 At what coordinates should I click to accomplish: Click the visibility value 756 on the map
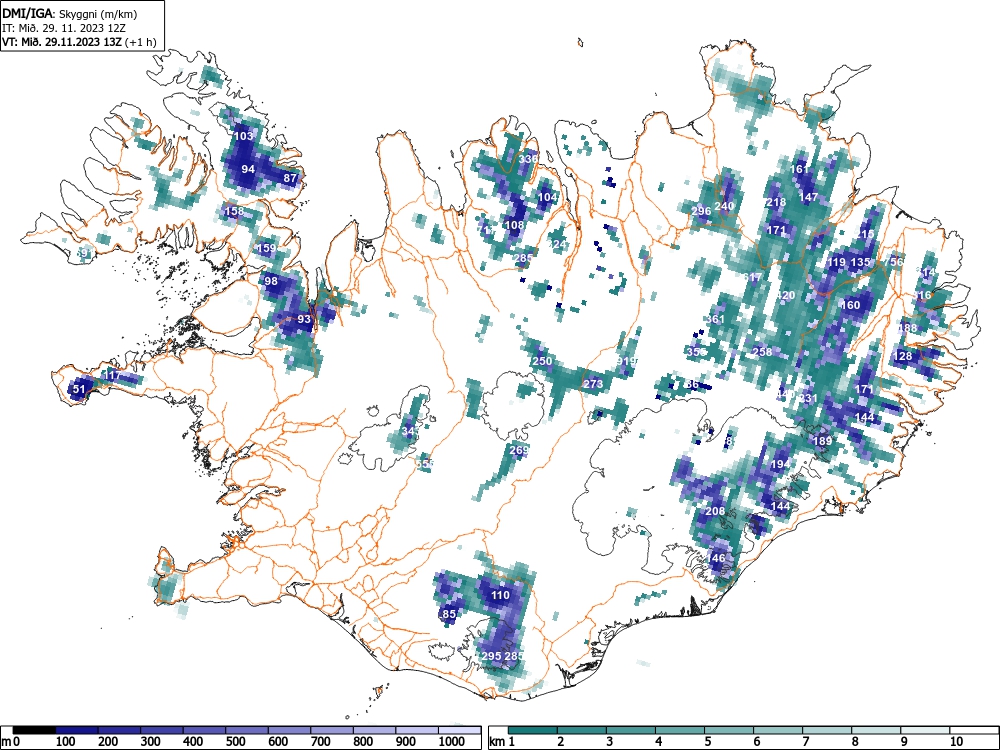tap(893, 262)
